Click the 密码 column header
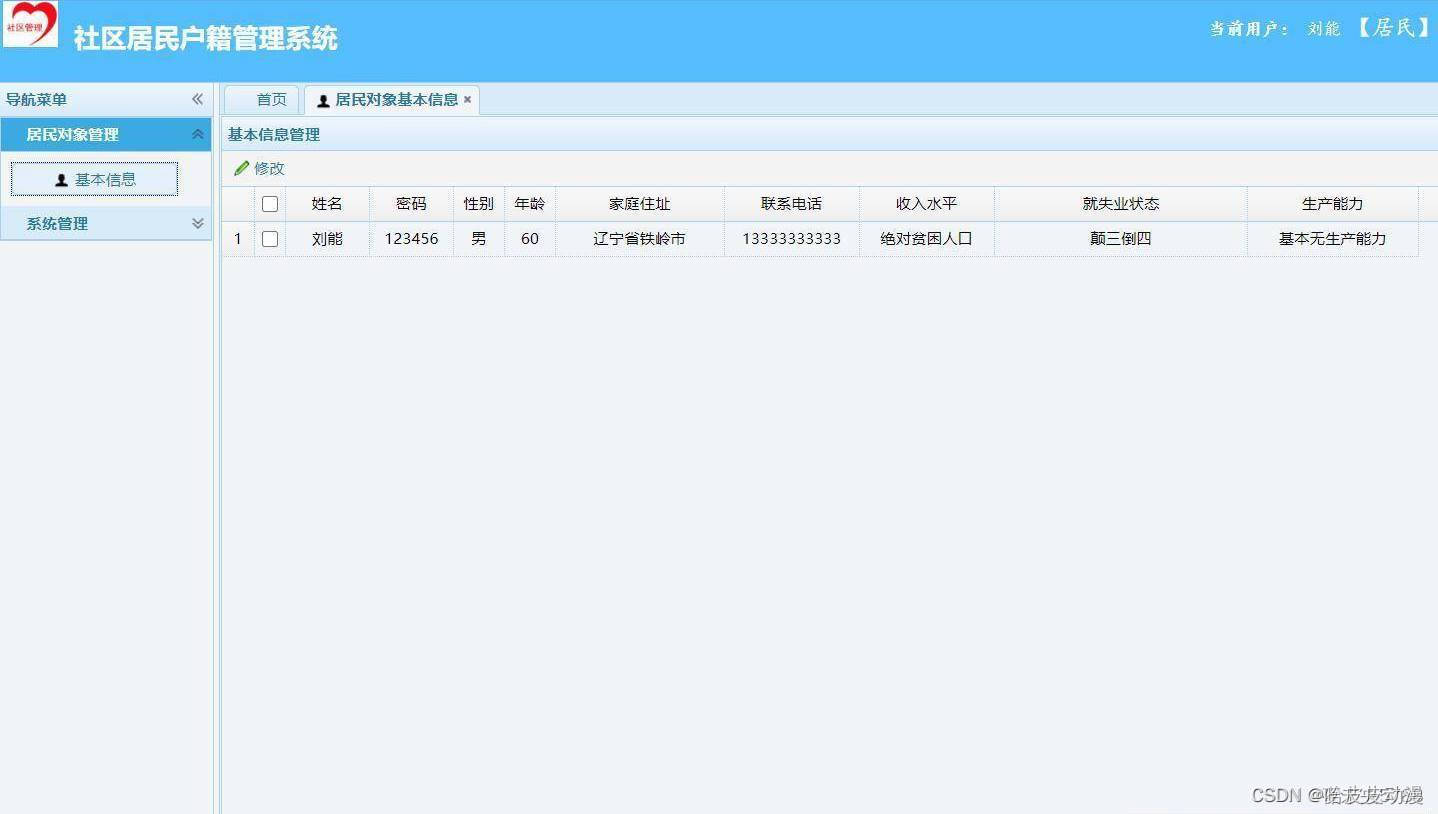 click(411, 204)
